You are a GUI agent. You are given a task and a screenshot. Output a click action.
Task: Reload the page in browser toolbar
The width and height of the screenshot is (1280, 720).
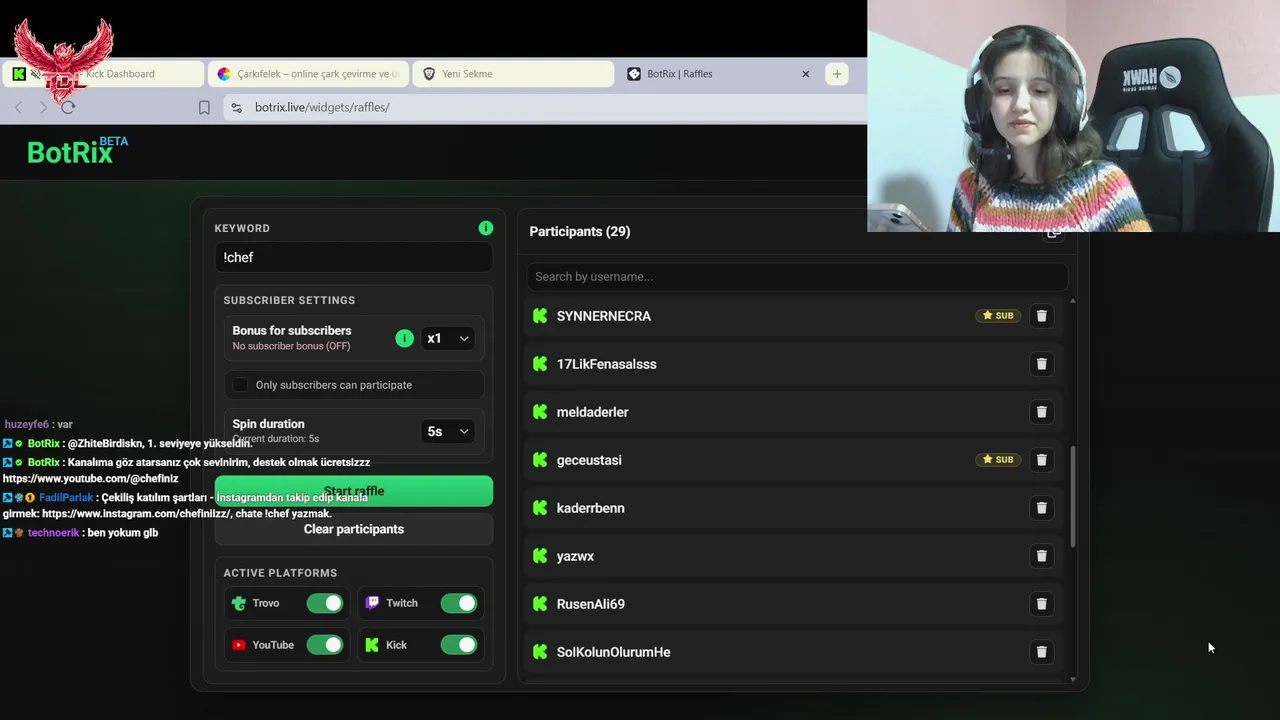(68, 107)
